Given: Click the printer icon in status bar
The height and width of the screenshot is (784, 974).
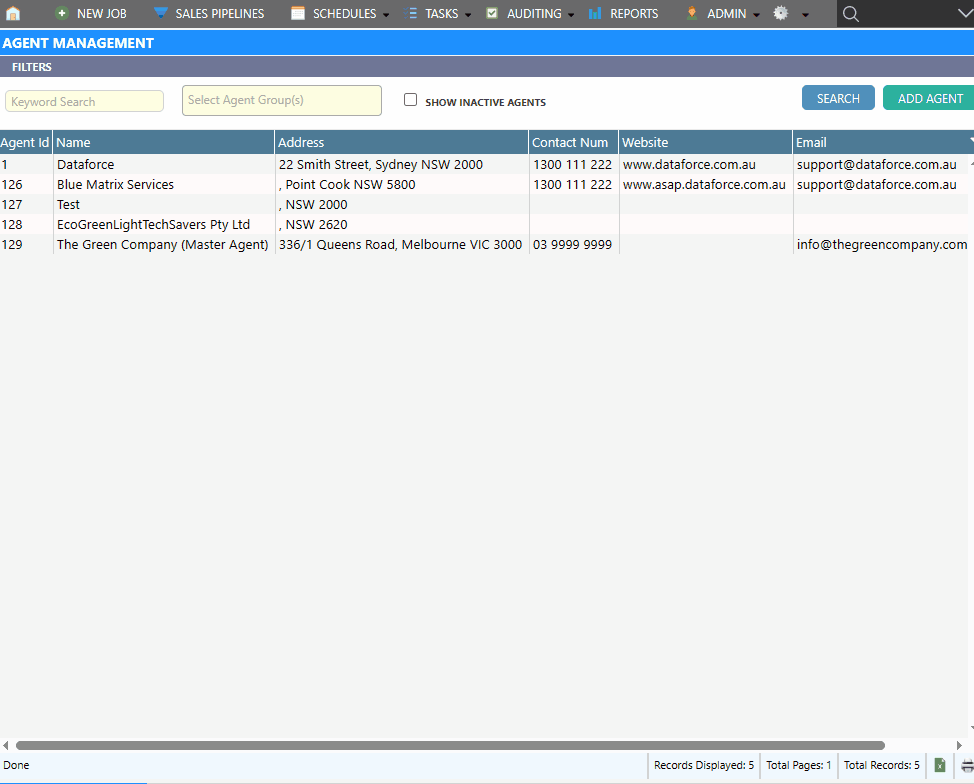Looking at the screenshot, I should pos(967,765).
